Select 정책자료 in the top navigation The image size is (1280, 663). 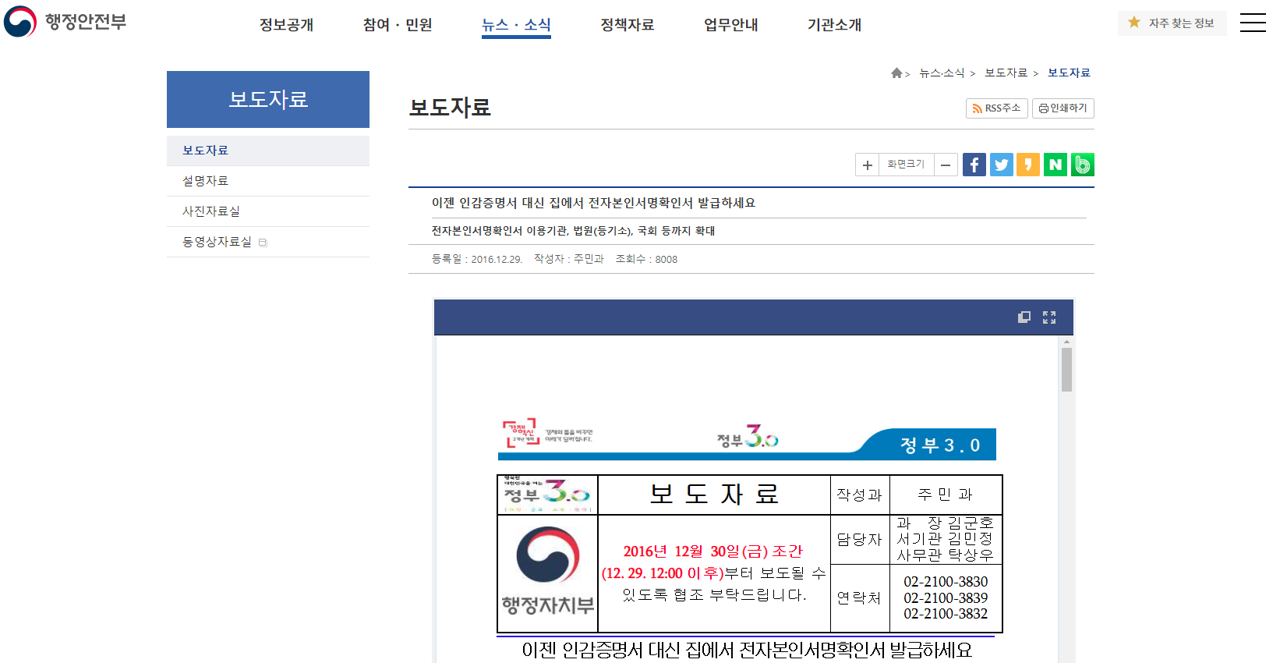pyautogui.click(x=627, y=25)
